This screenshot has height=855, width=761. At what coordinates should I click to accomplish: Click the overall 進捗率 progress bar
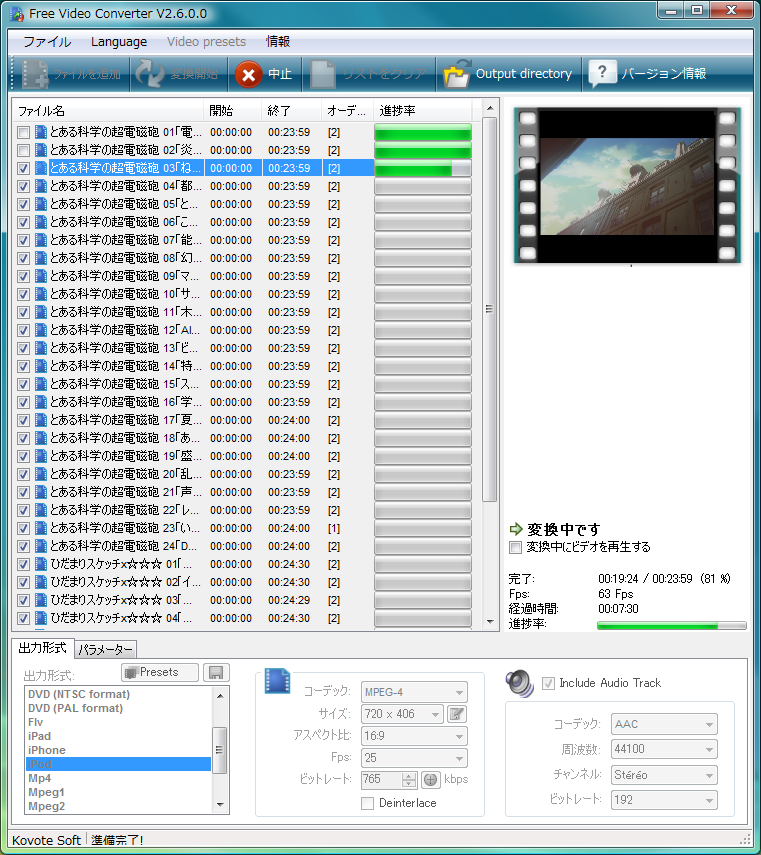coord(672,625)
